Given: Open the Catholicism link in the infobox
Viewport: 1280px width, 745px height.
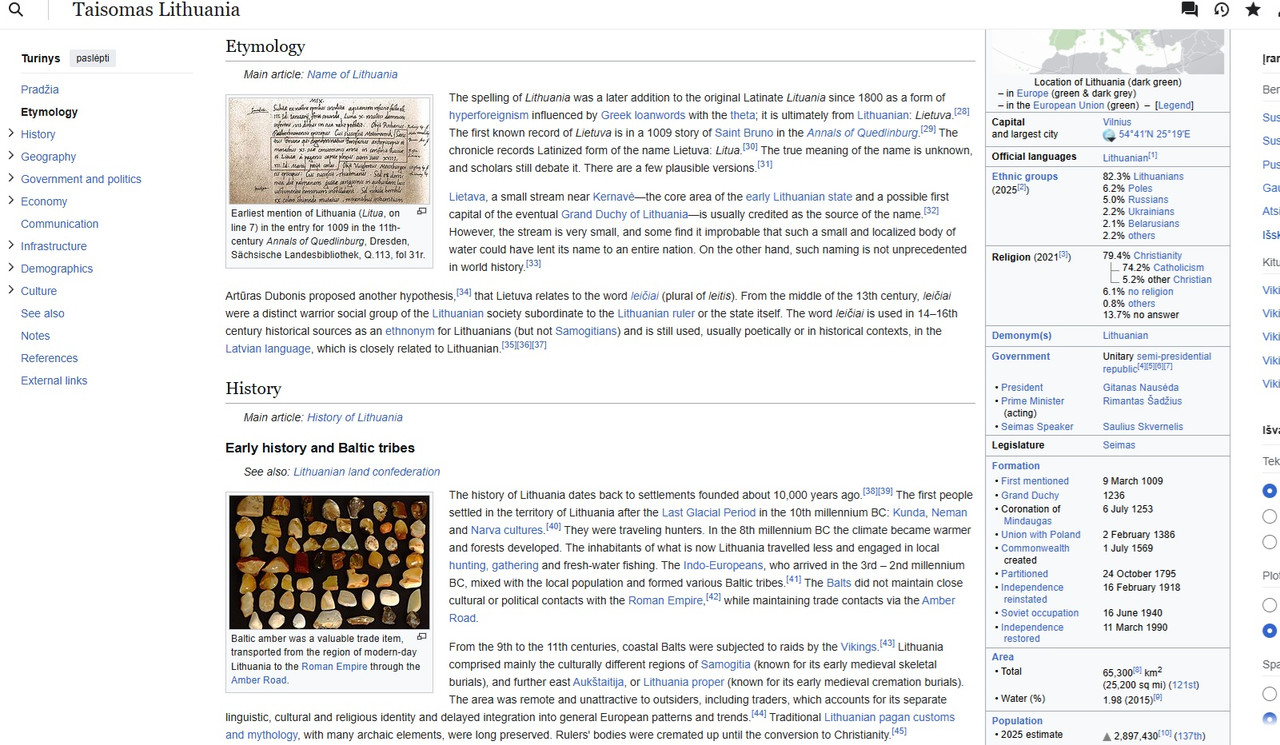Looking at the screenshot, I should (1178, 268).
